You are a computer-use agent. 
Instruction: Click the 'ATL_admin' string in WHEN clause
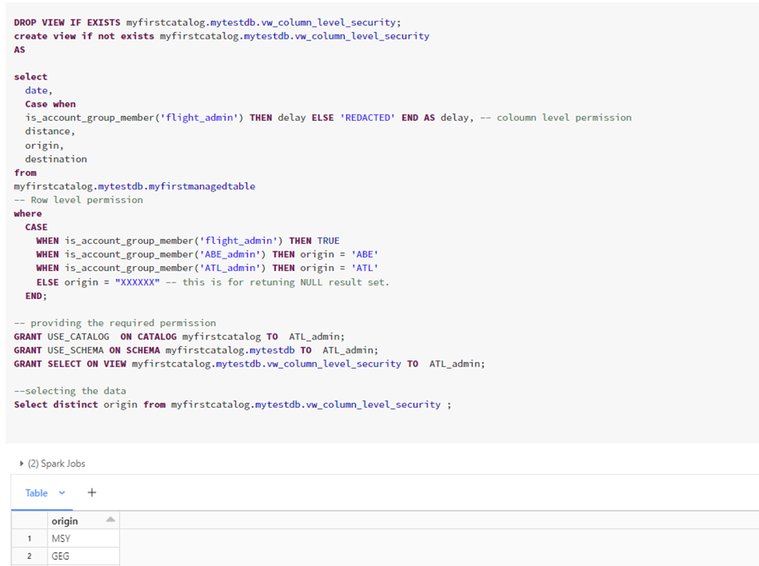pos(230,268)
